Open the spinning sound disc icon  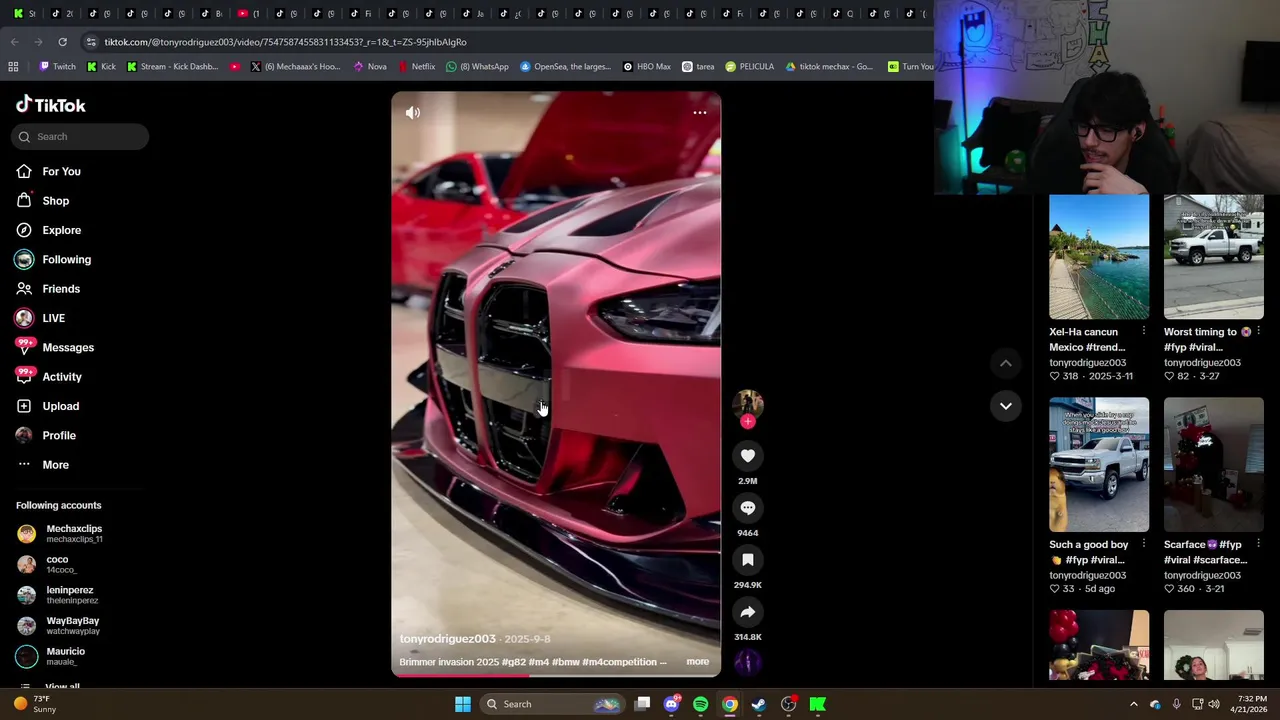pos(748,662)
